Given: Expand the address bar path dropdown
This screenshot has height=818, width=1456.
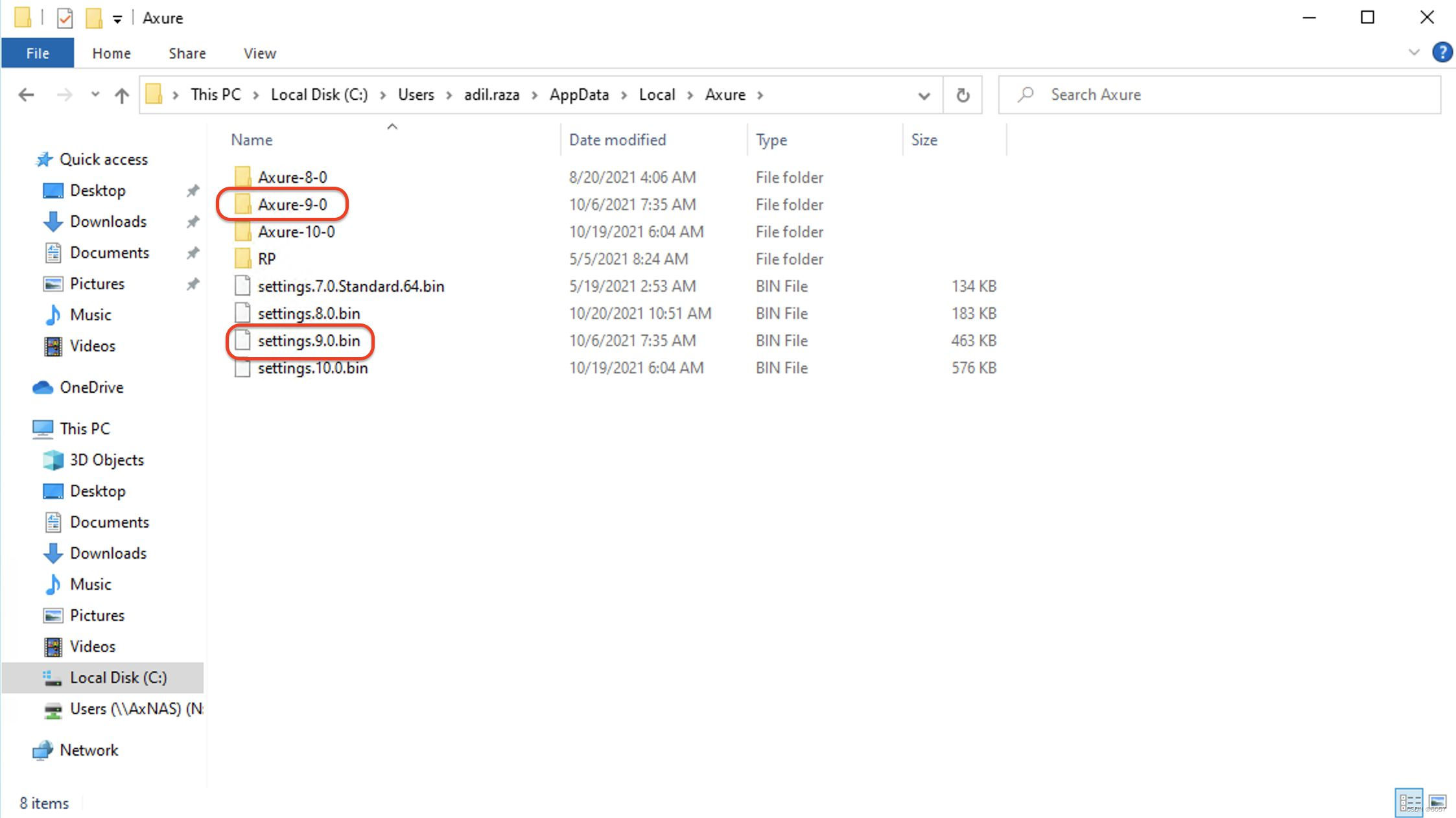Looking at the screenshot, I should [x=924, y=94].
